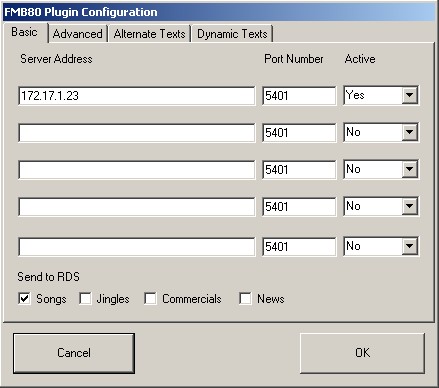
Task: Click the fifth row port number field
Action: (299, 247)
